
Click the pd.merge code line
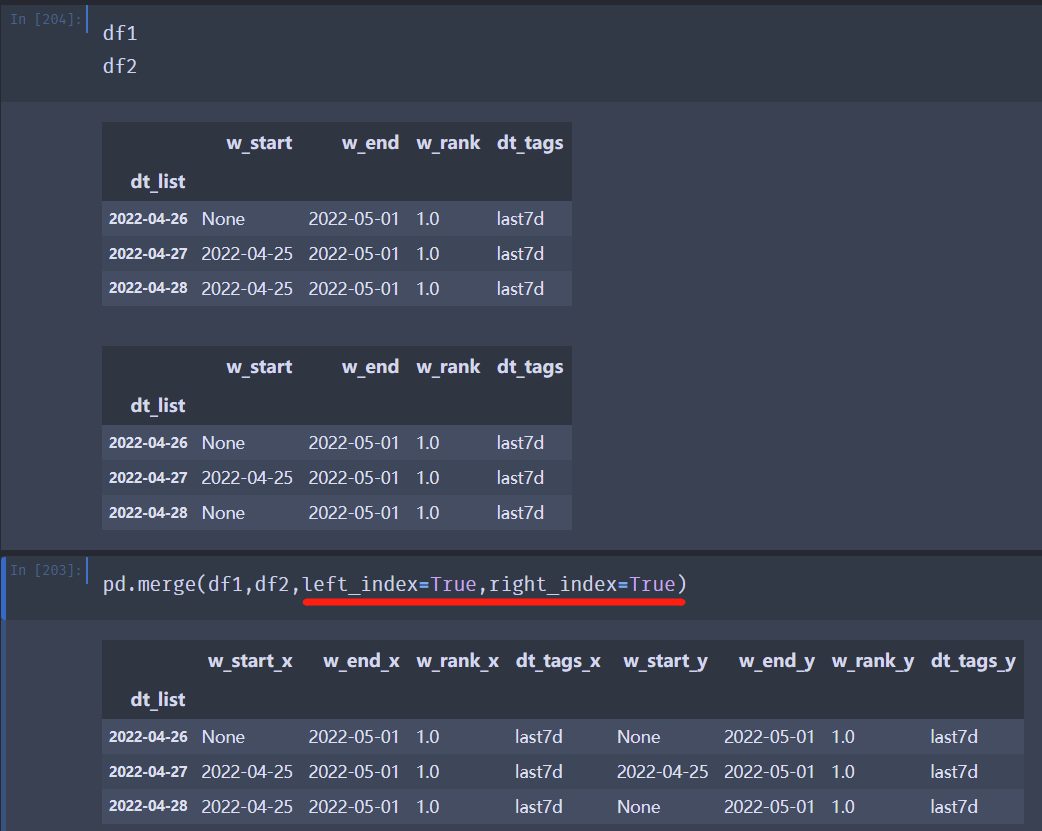(395, 584)
